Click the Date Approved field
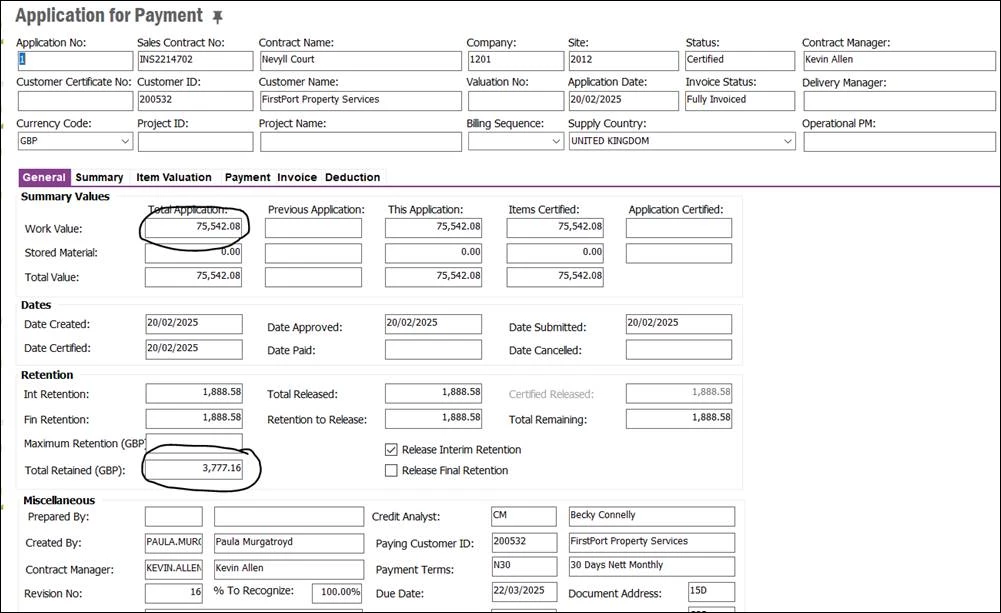1001x613 pixels. pos(433,324)
